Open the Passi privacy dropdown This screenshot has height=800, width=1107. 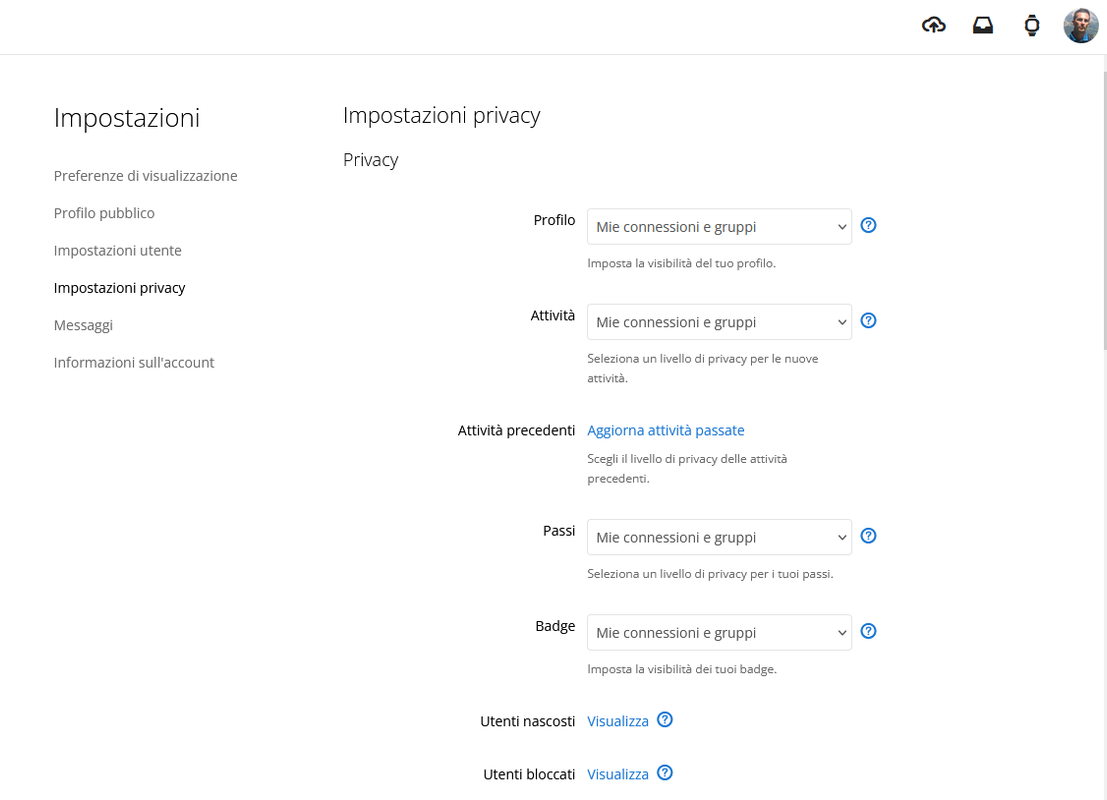[x=719, y=537]
